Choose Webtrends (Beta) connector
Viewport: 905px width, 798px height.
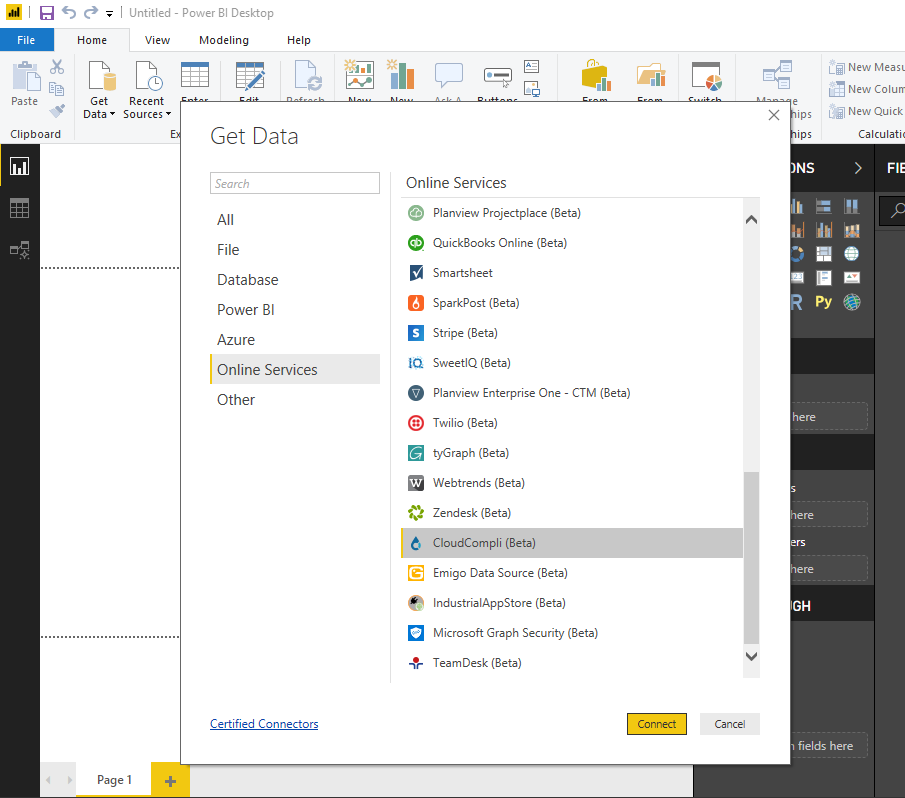pyautogui.click(x=572, y=483)
